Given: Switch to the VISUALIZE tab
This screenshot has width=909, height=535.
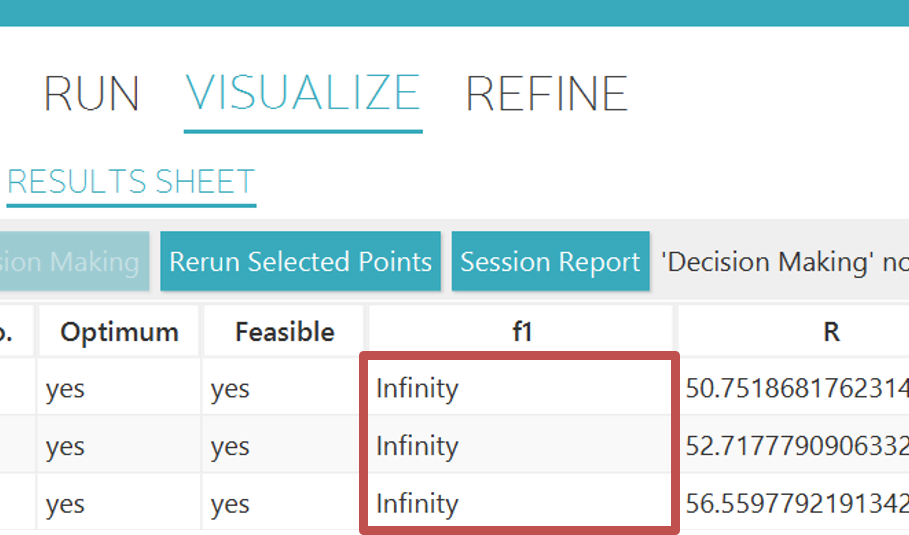Looking at the screenshot, I should click(x=303, y=94).
